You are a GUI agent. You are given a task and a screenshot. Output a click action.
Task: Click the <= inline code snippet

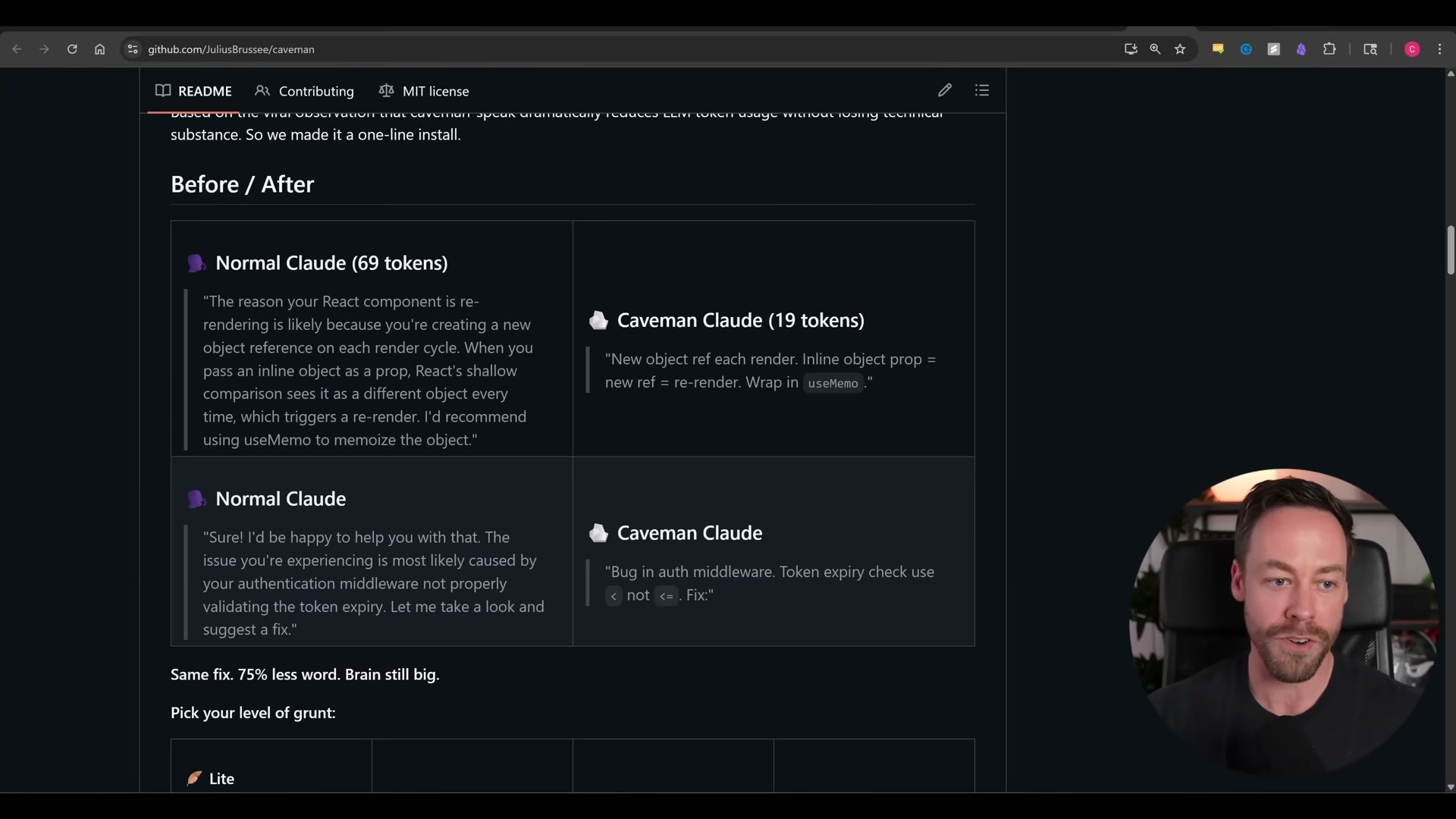(x=667, y=596)
